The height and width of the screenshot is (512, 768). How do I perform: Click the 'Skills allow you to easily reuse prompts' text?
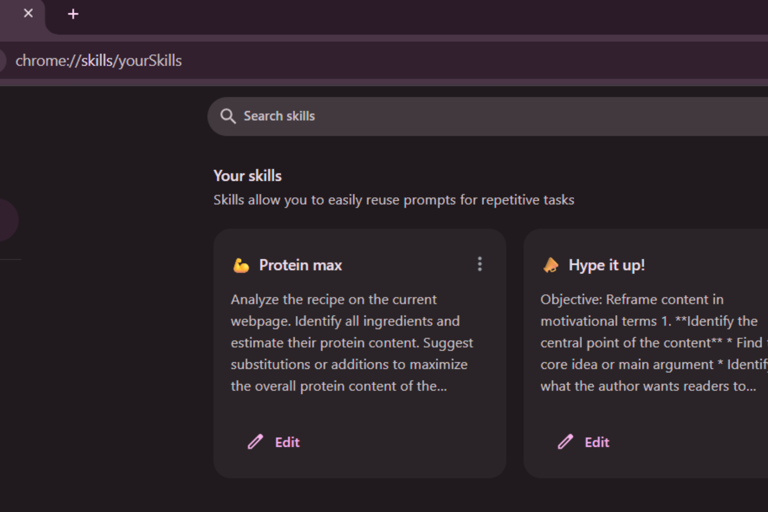click(394, 200)
